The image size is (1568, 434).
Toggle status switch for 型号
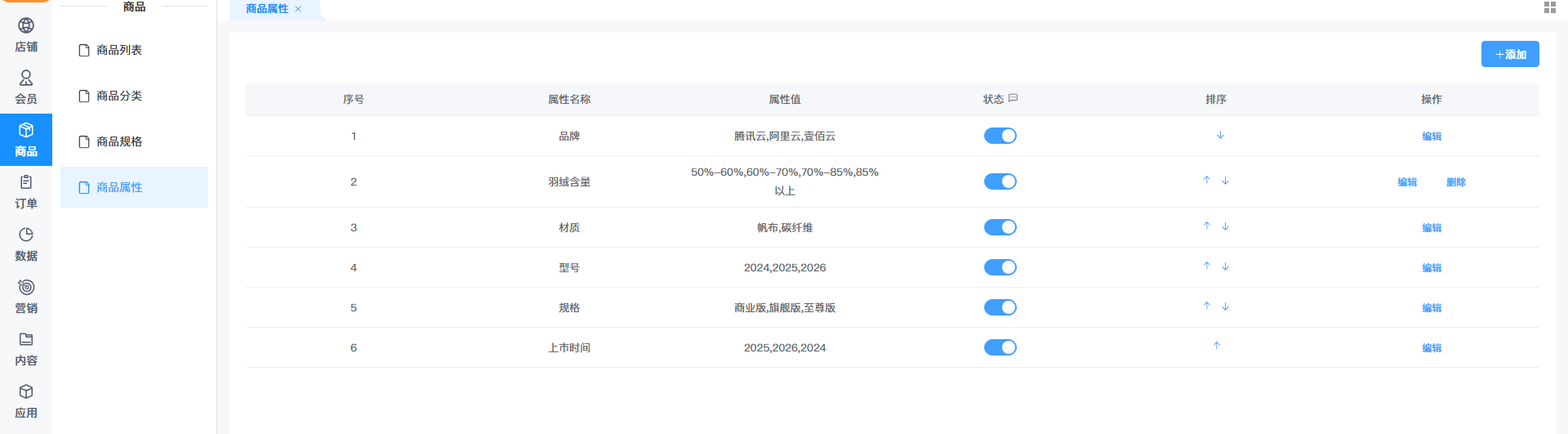point(1000,267)
